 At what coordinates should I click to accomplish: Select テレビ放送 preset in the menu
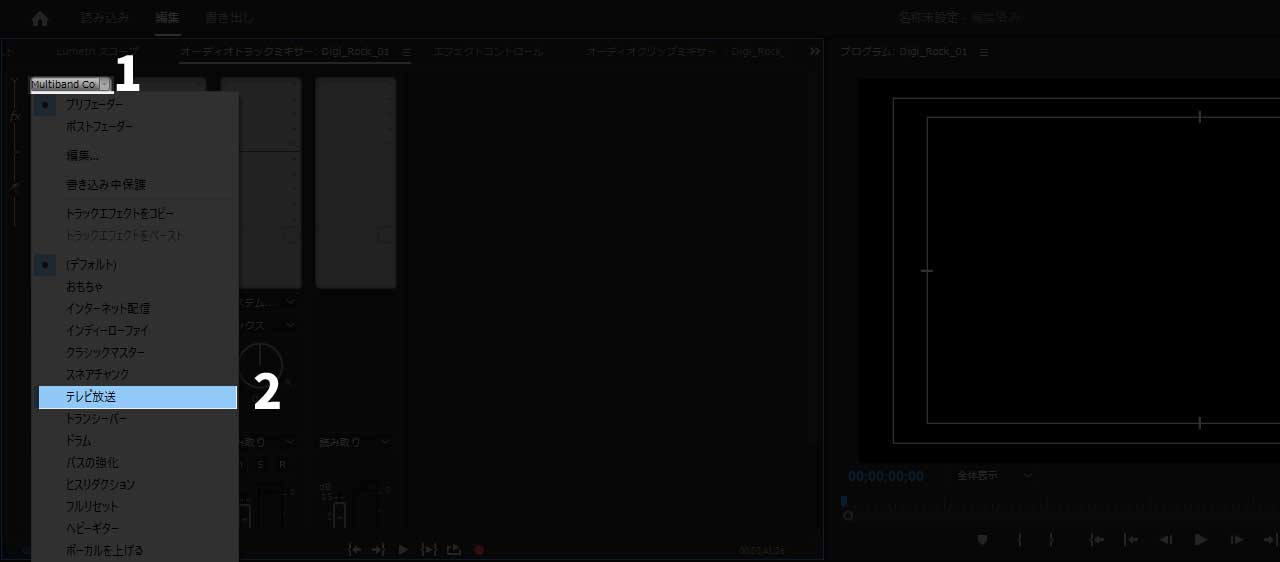point(138,397)
